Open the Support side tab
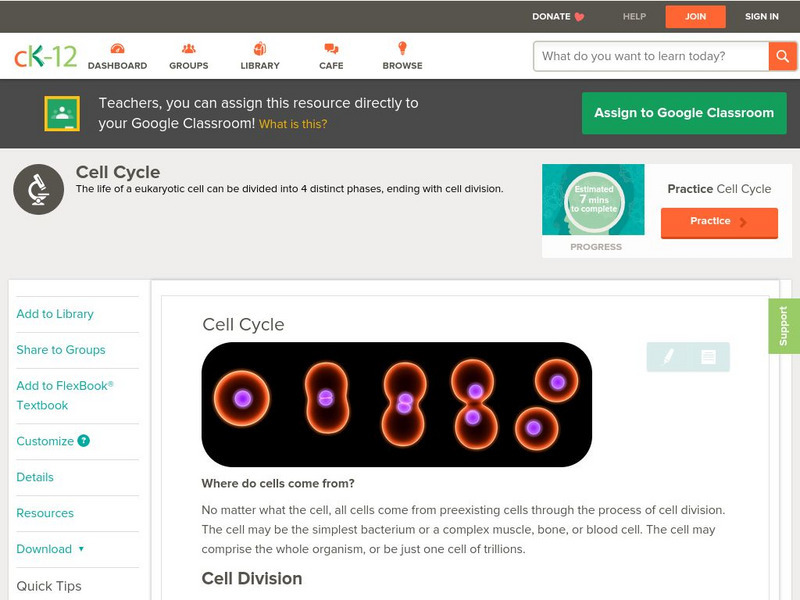Screen dimensions: 800x600 (783, 326)
